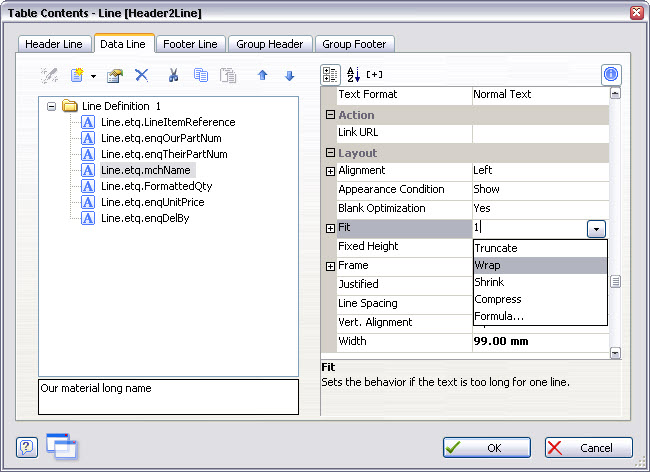Click the property list scrollbar thumb
Screen dimensions: 650x472
[615, 282]
